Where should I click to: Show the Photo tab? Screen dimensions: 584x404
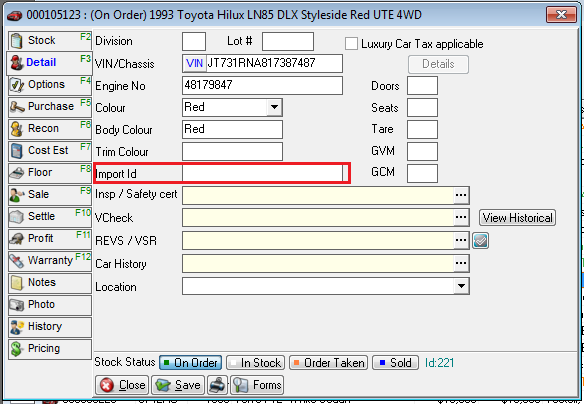pos(50,304)
